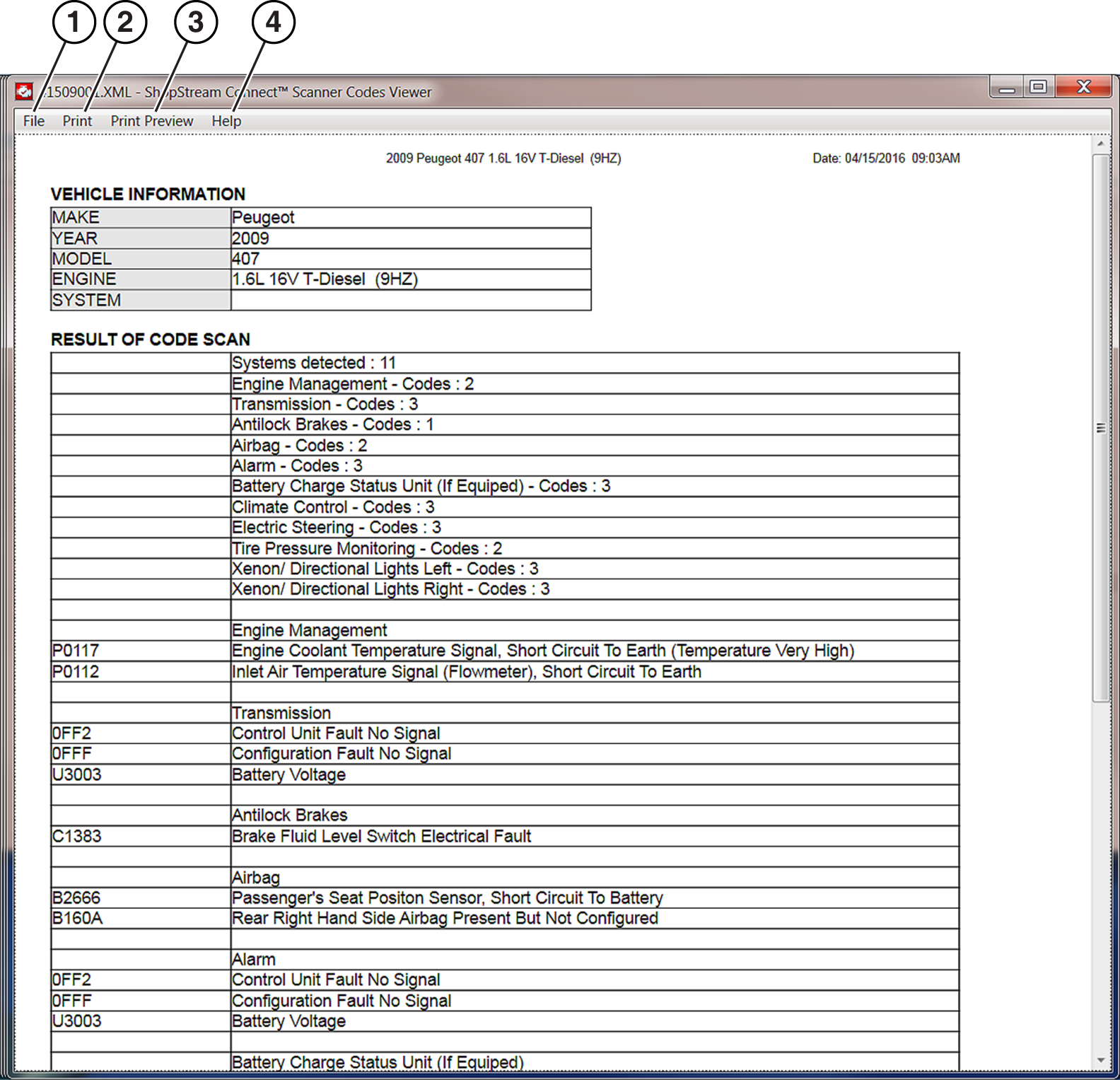1120x1080 pixels.
Task: Open the Help menu
Action: click(x=226, y=121)
